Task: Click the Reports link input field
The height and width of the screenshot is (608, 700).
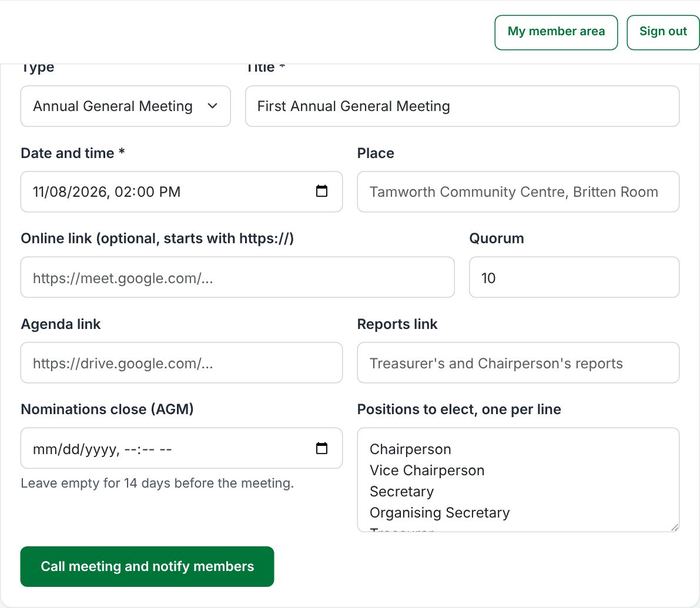Action: tap(518, 362)
